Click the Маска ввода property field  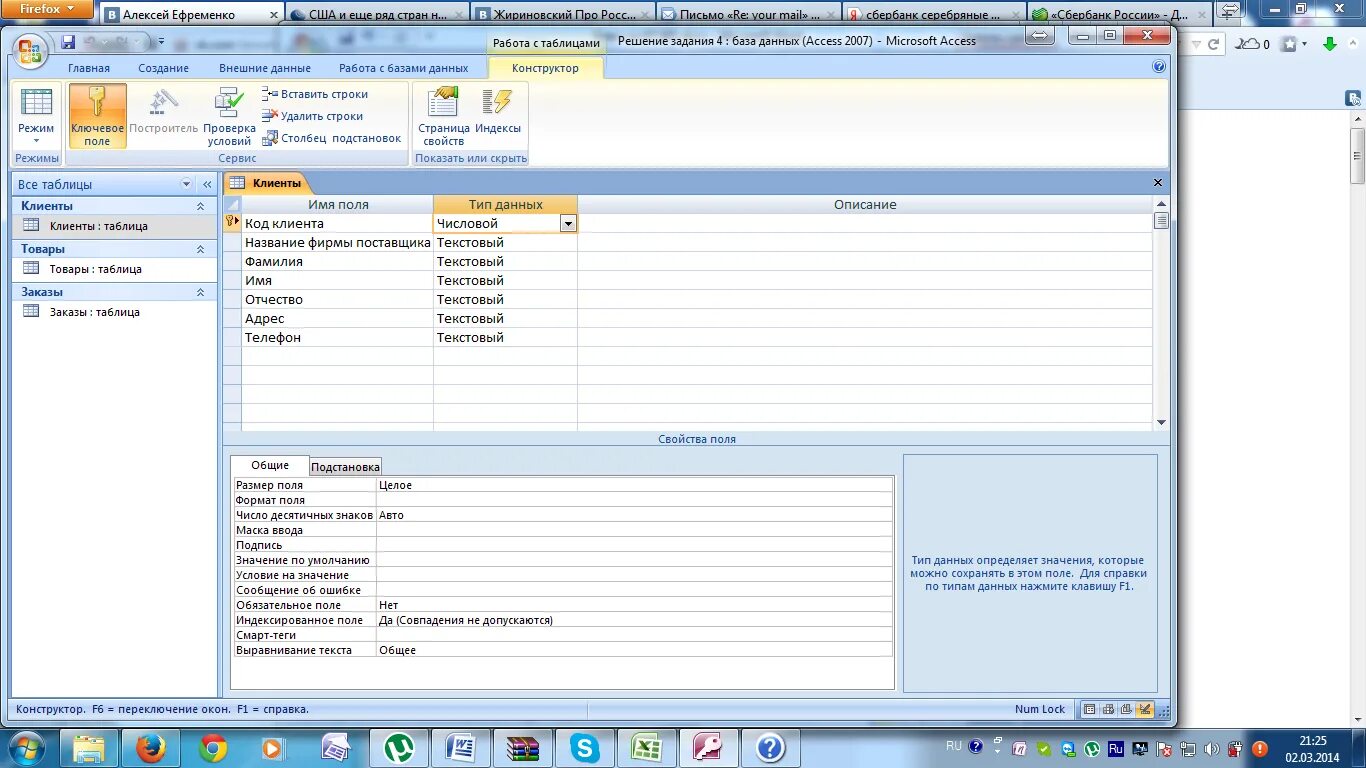tap(634, 530)
